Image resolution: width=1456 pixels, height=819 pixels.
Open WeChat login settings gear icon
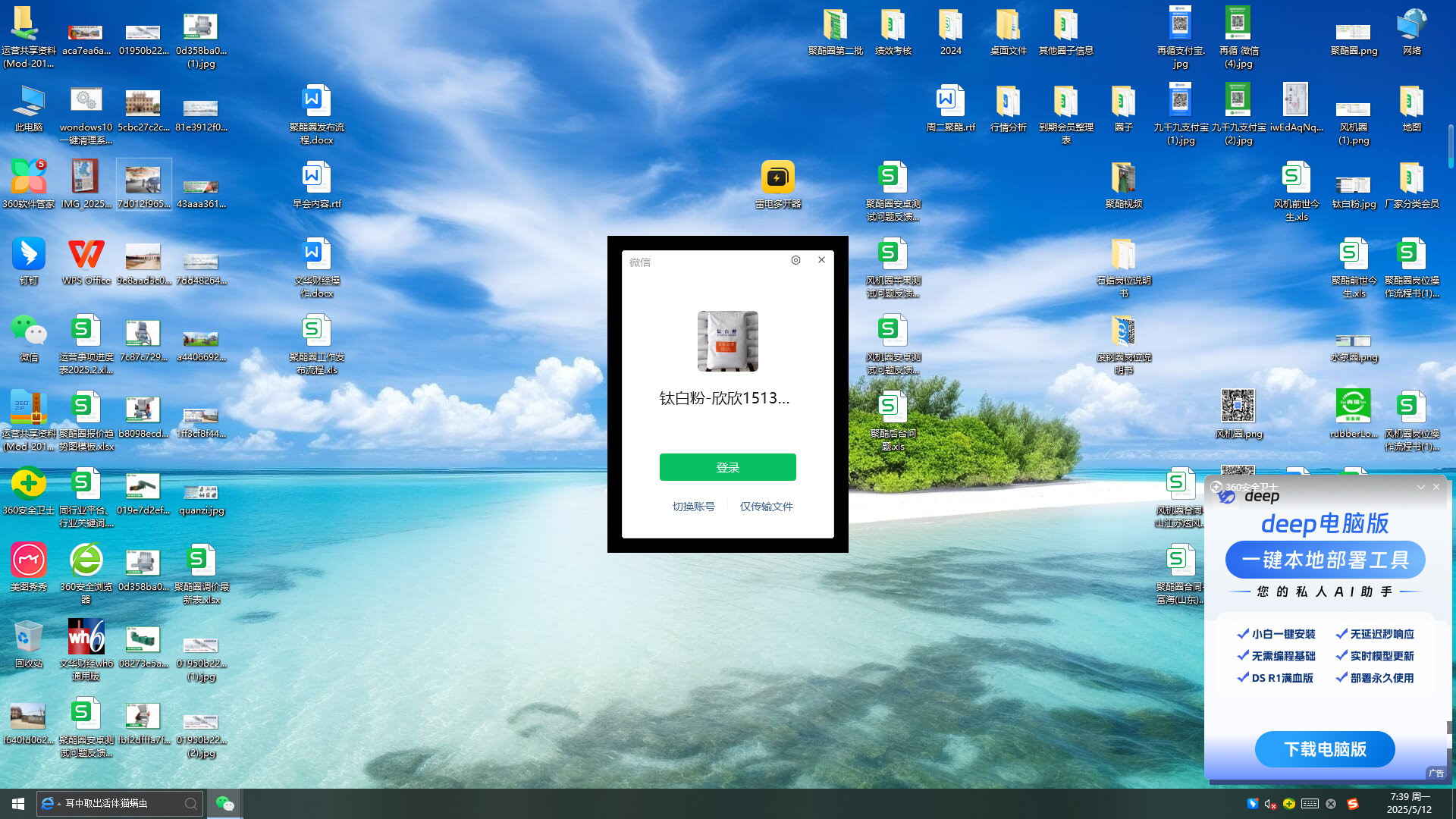tap(795, 260)
